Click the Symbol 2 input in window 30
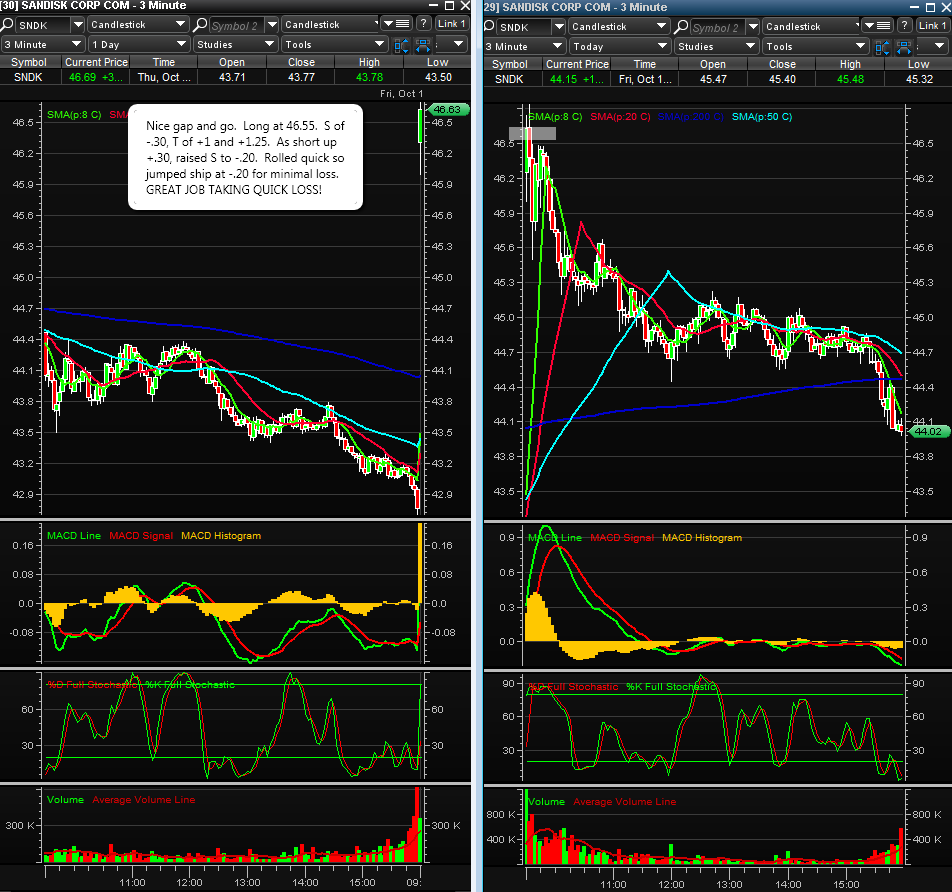 (237, 26)
